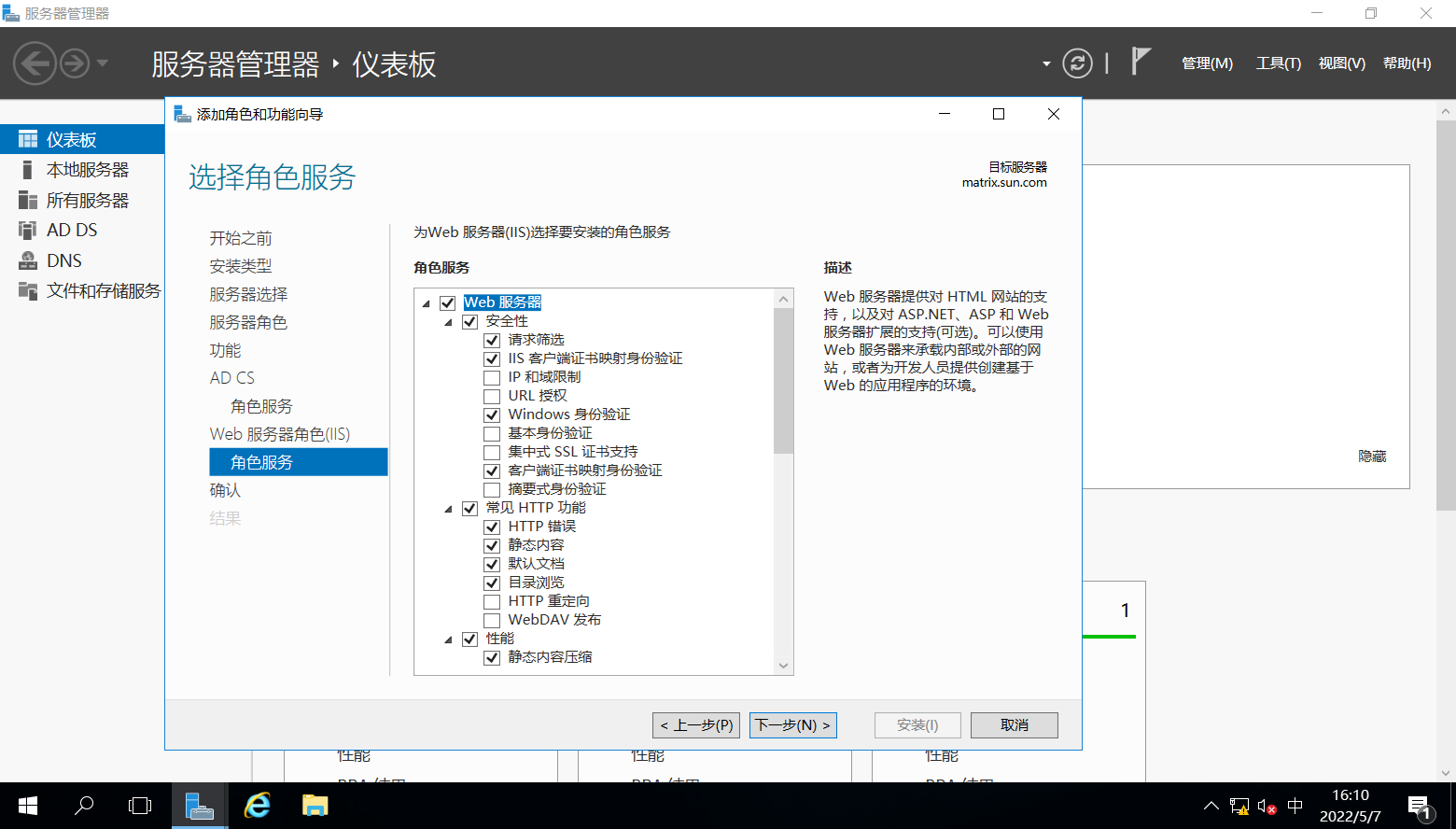Viewport: 1456px width, 829px height.
Task: Enable 摘要式身份验证 checkbox
Action: click(492, 489)
